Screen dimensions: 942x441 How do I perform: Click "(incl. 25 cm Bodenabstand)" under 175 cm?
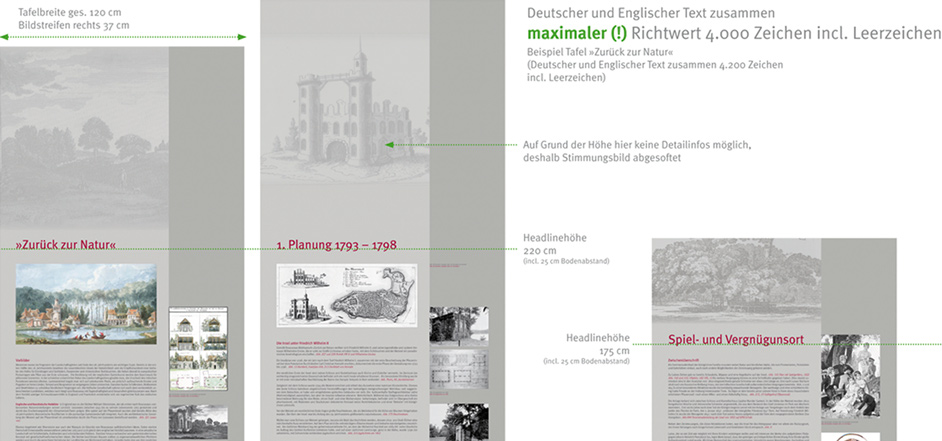[586, 361]
